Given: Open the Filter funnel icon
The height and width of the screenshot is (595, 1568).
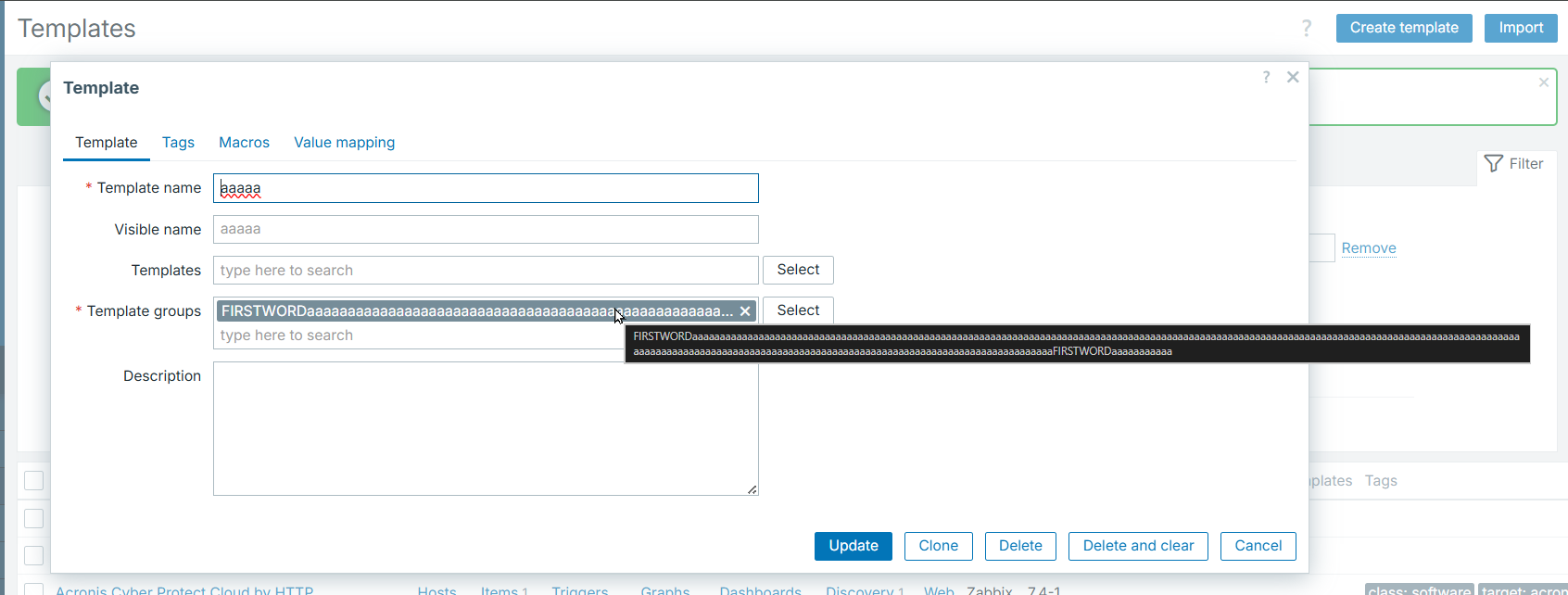Looking at the screenshot, I should pyautogui.click(x=1493, y=164).
